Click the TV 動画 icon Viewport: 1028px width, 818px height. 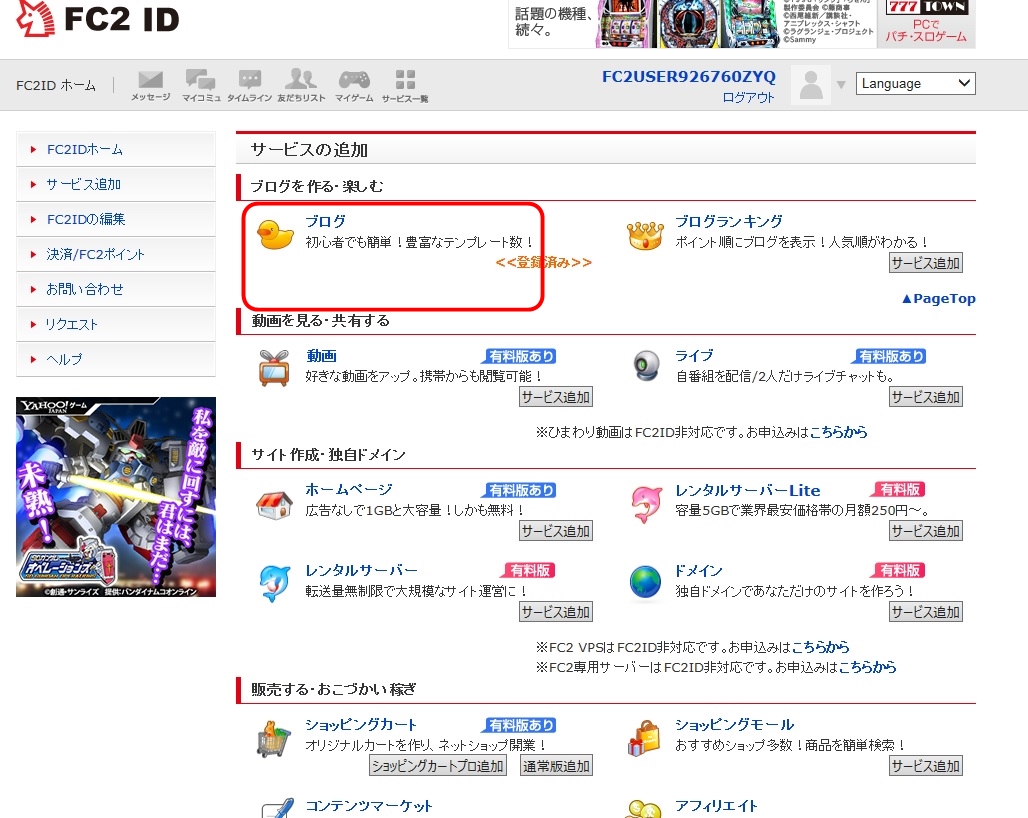pyautogui.click(x=274, y=368)
